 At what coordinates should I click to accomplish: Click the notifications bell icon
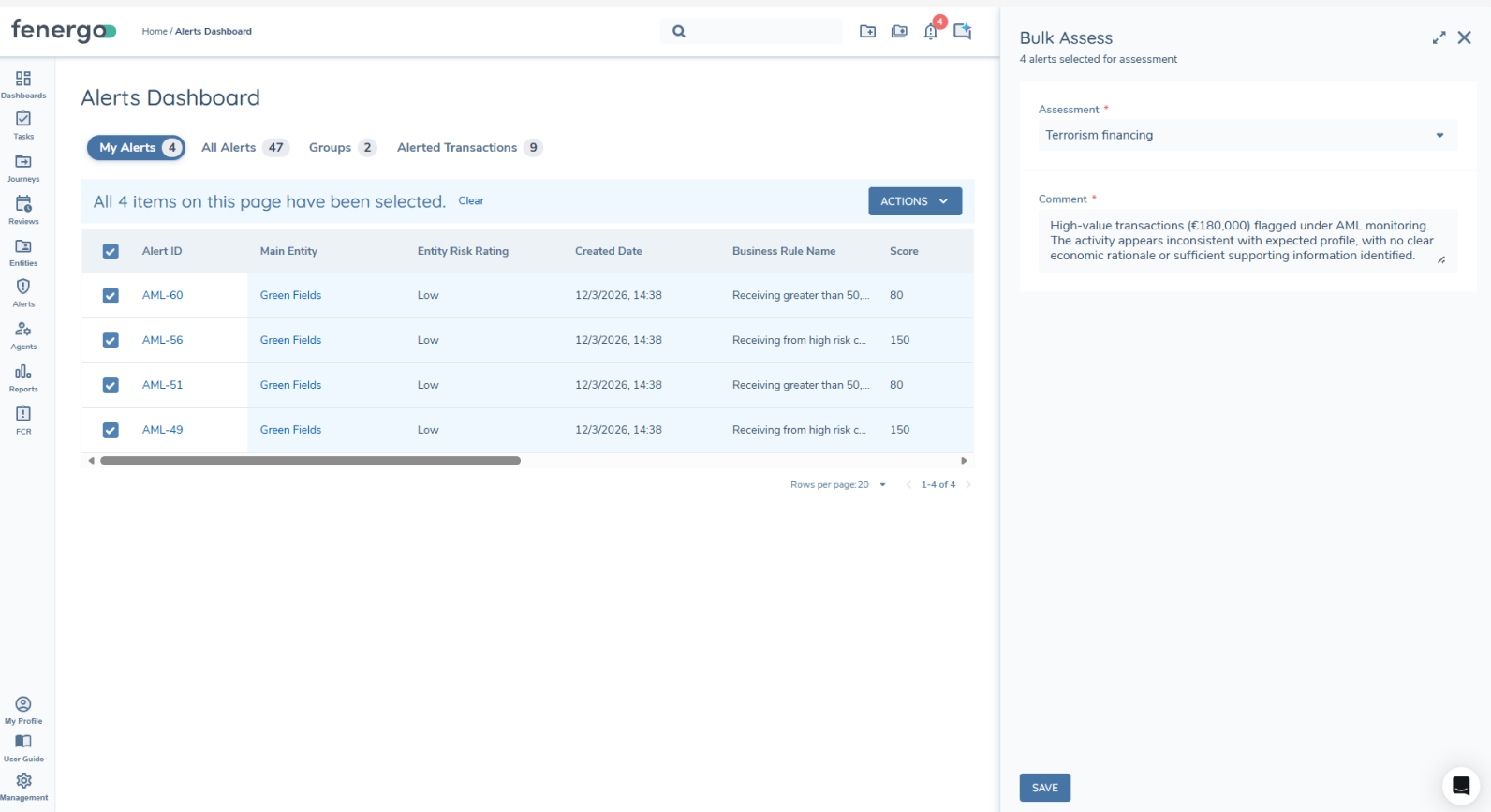tap(931, 31)
